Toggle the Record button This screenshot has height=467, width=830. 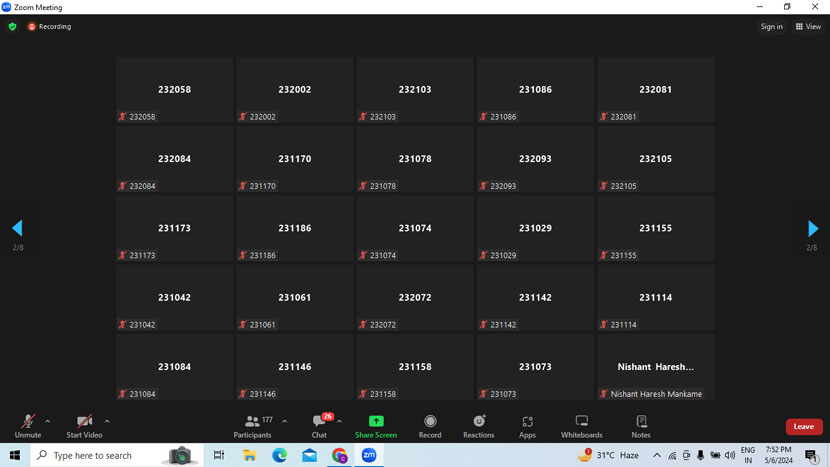click(x=430, y=425)
